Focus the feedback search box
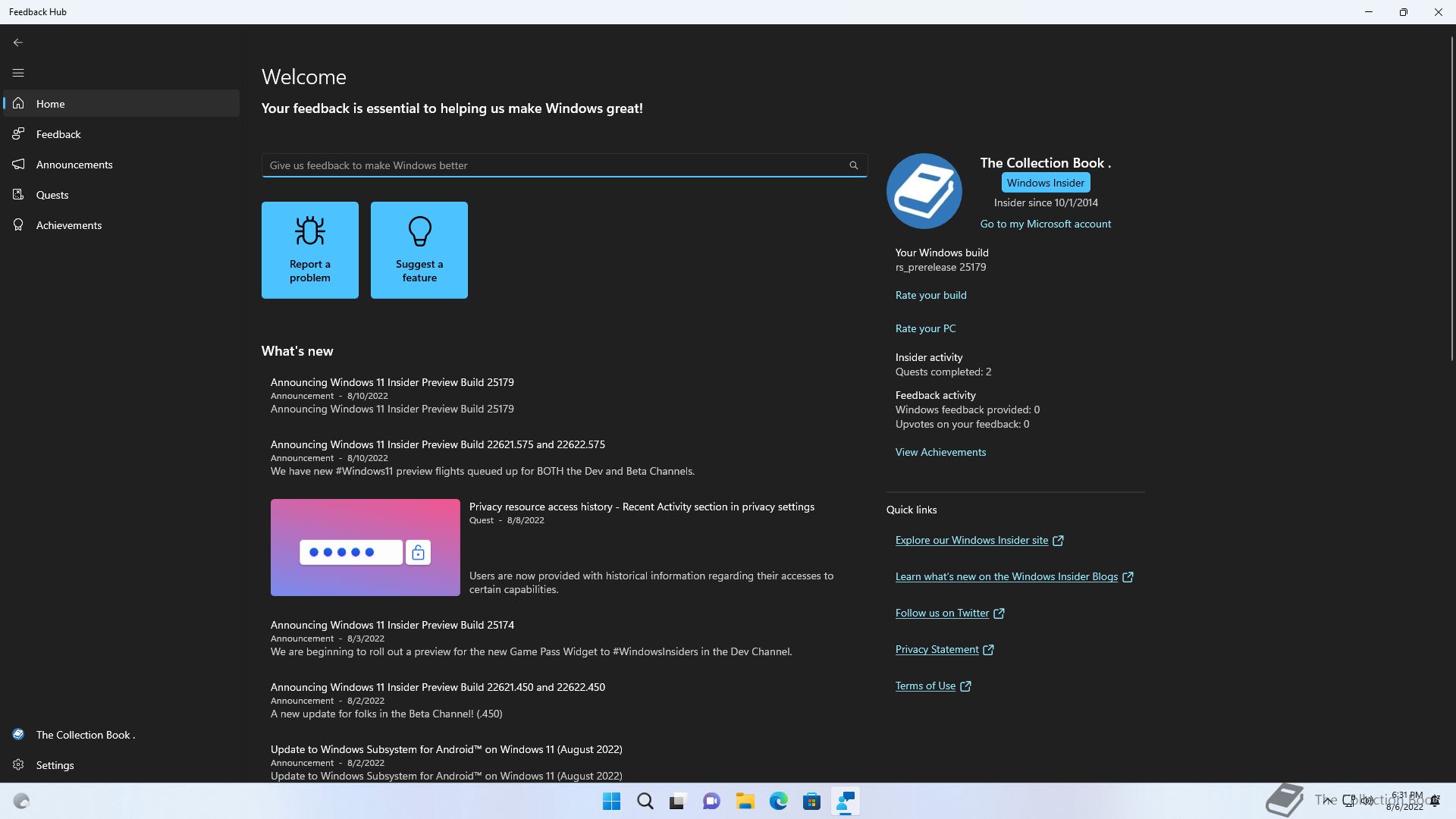The image size is (1456, 819). [x=564, y=165]
